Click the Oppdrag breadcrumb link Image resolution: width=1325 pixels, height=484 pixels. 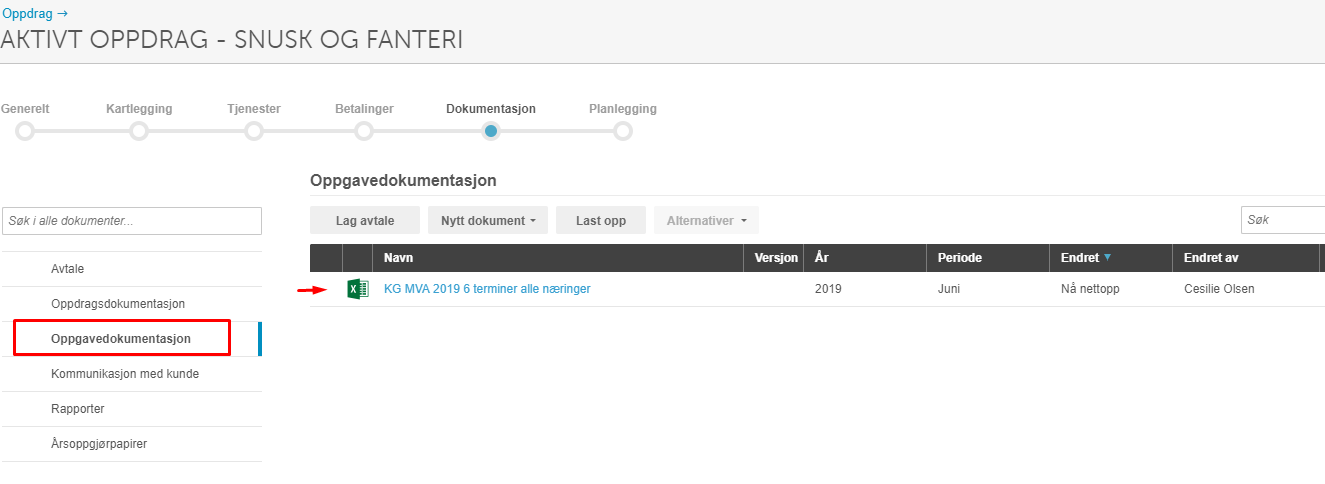coord(34,14)
